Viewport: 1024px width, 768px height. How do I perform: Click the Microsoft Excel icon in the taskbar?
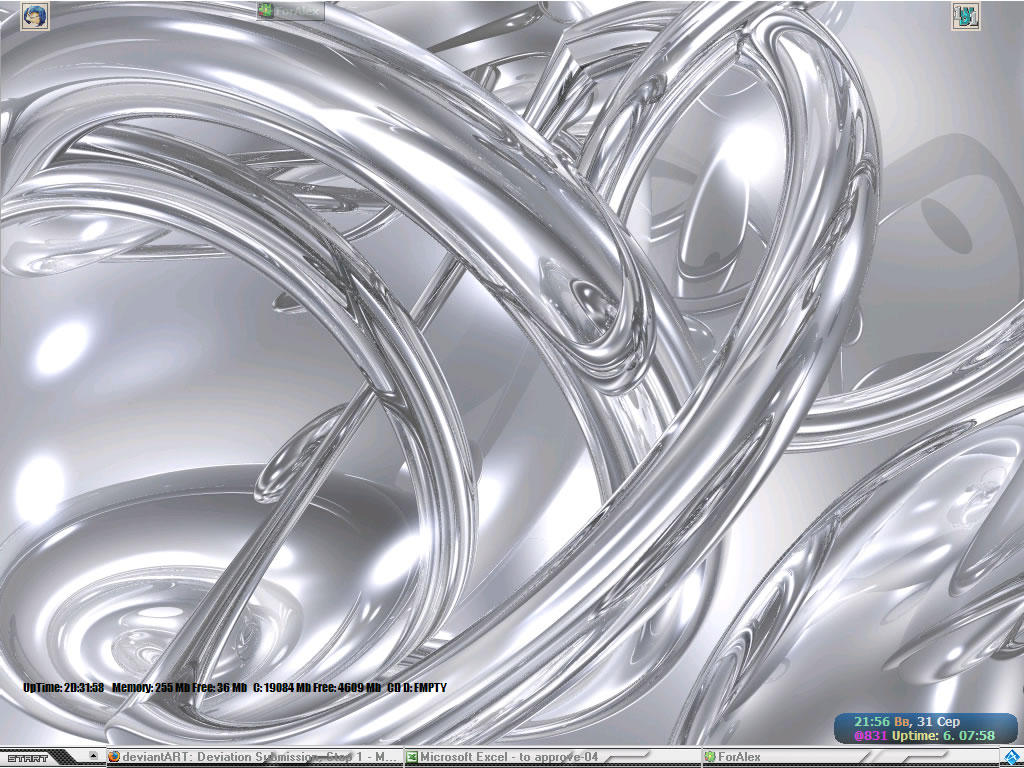410,757
